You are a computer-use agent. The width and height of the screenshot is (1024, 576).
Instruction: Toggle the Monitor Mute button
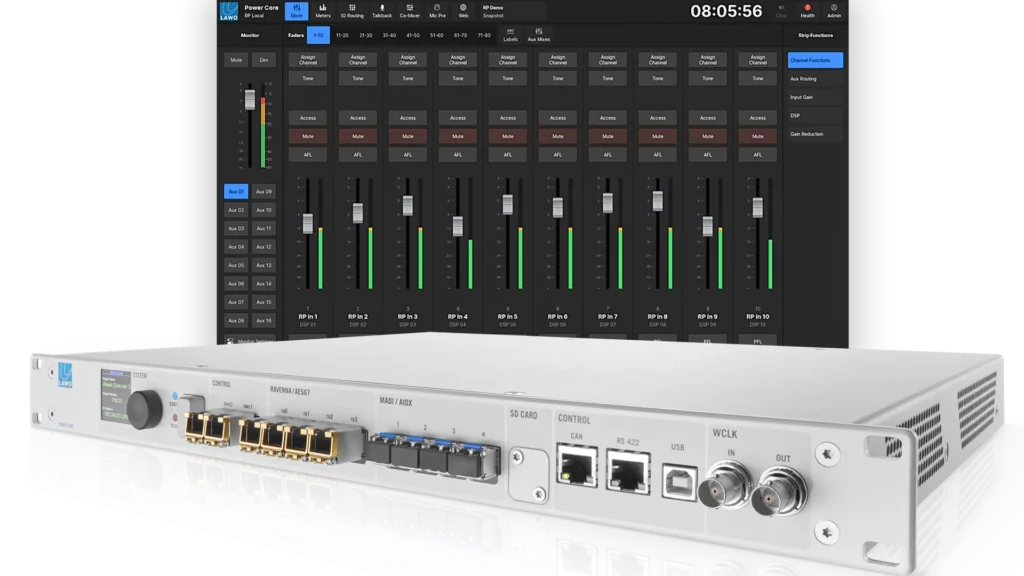point(236,60)
